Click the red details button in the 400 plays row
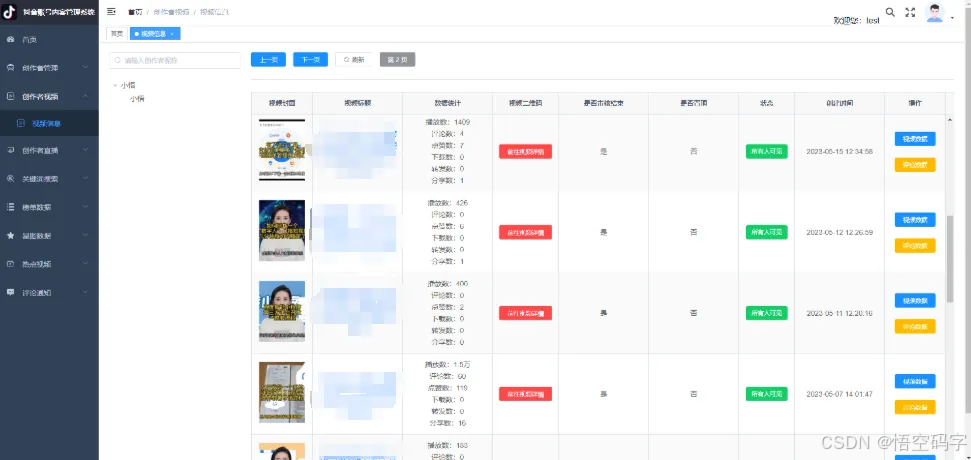The image size is (971, 460). coord(525,313)
